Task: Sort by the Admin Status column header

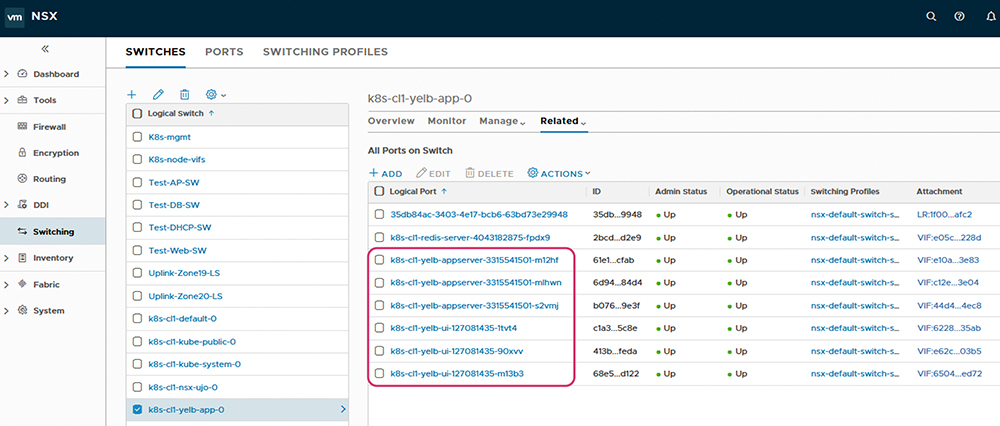Action: coord(681,191)
